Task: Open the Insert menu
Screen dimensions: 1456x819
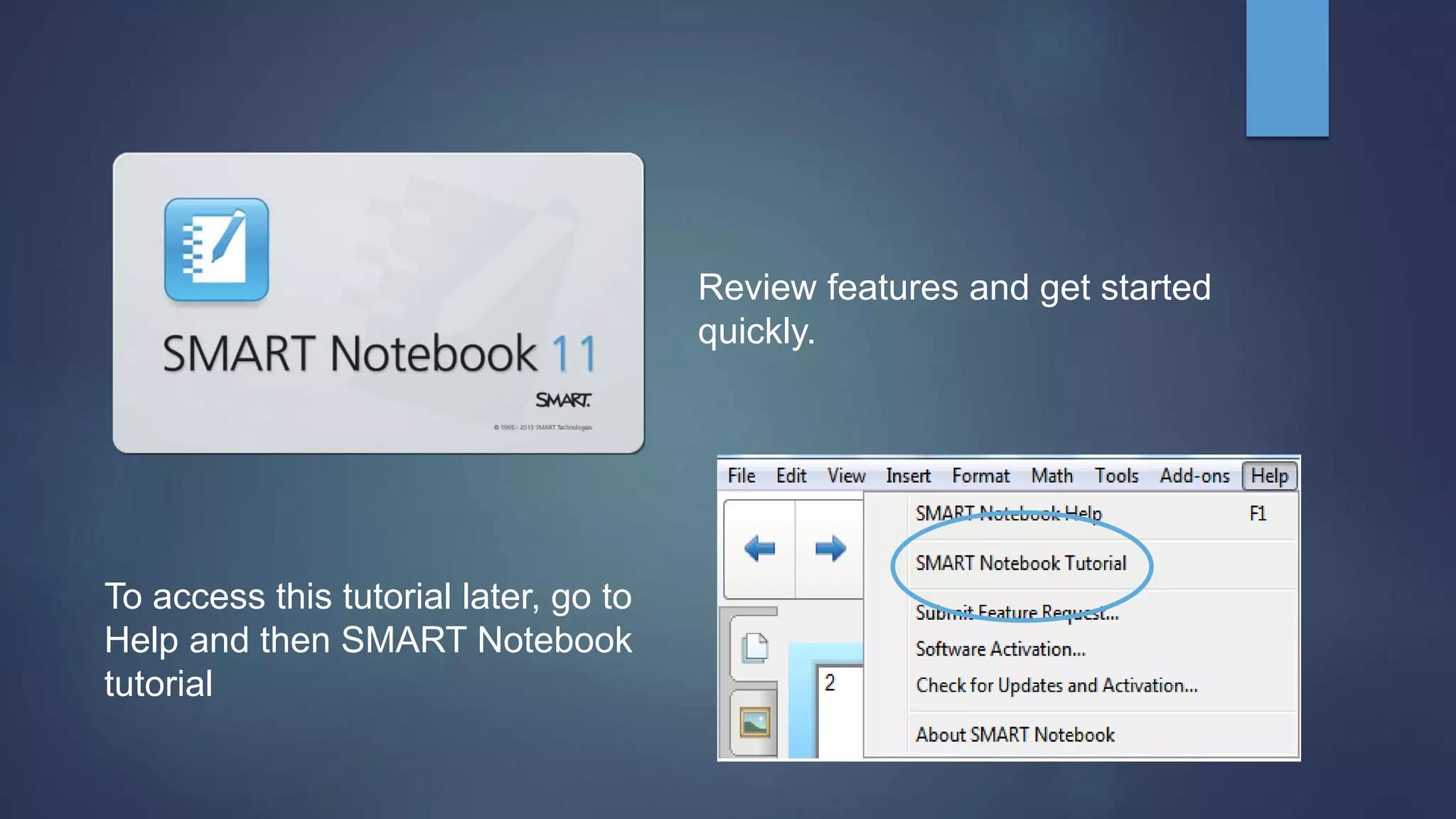Action: [908, 476]
